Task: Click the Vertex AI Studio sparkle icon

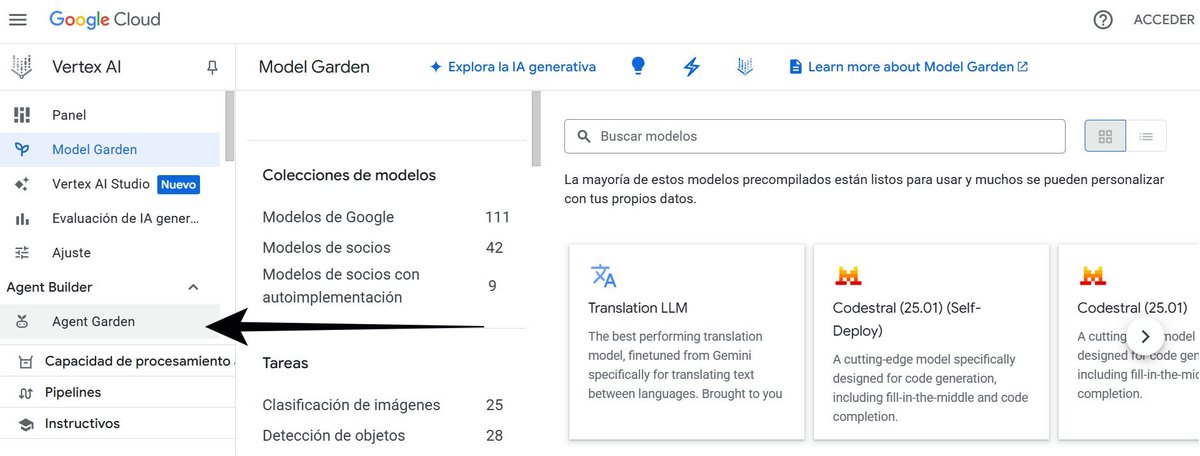Action: pyautogui.click(x=22, y=184)
